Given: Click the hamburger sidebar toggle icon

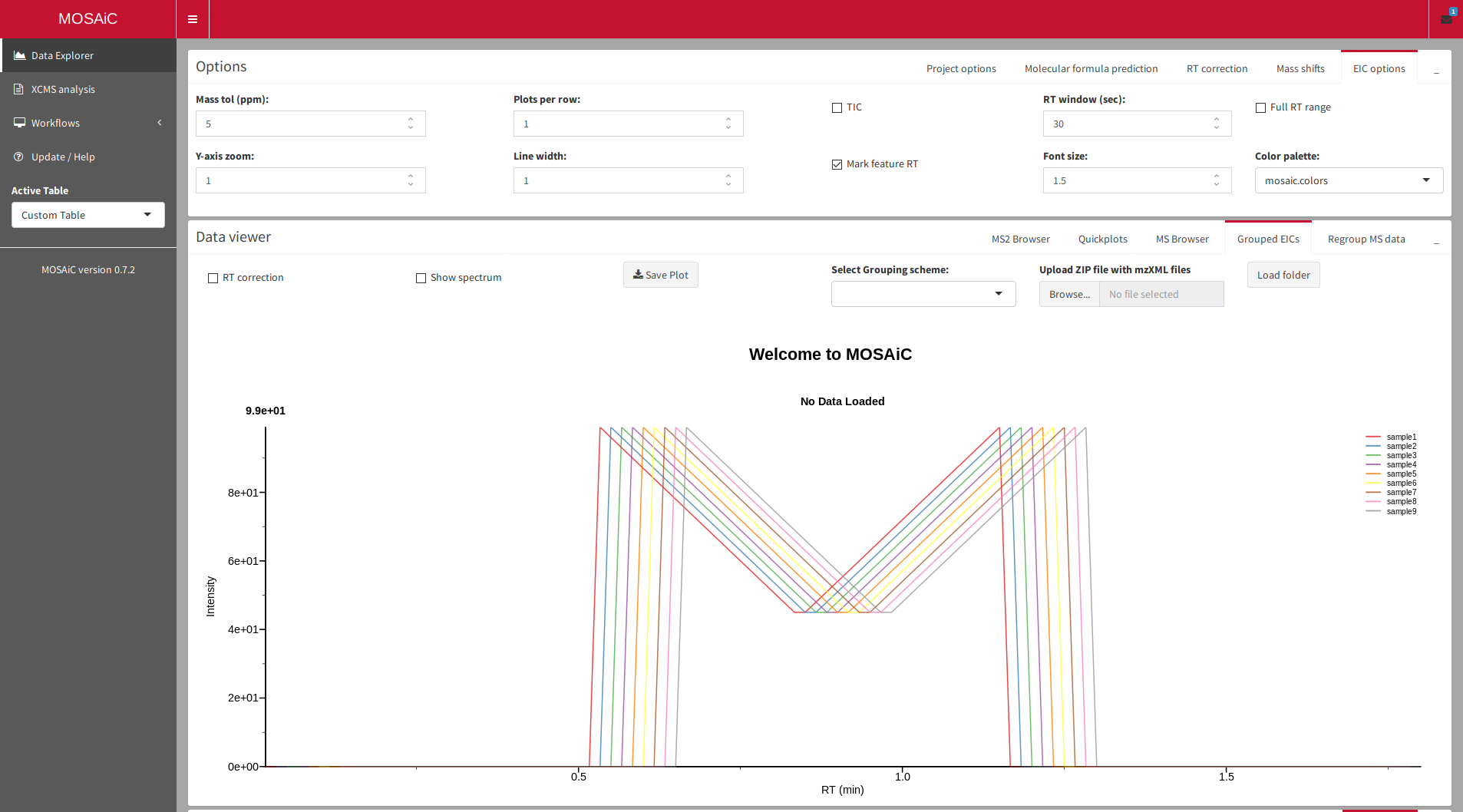Looking at the screenshot, I should click(193, 19).
